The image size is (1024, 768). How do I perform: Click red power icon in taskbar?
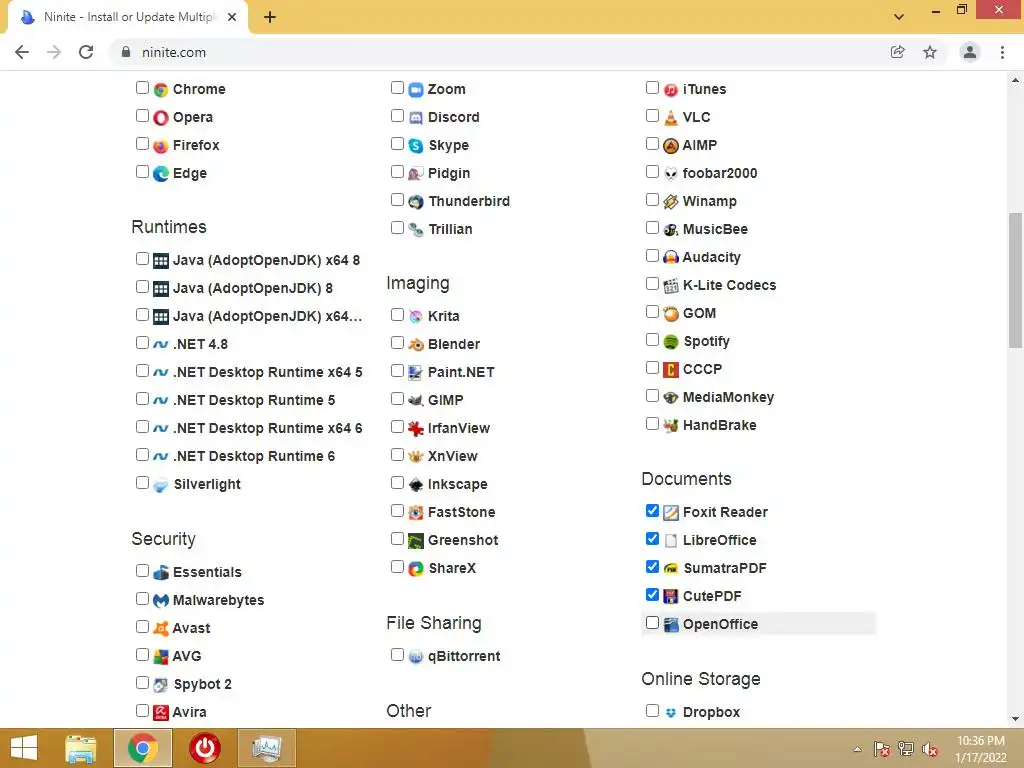[205, 748]
